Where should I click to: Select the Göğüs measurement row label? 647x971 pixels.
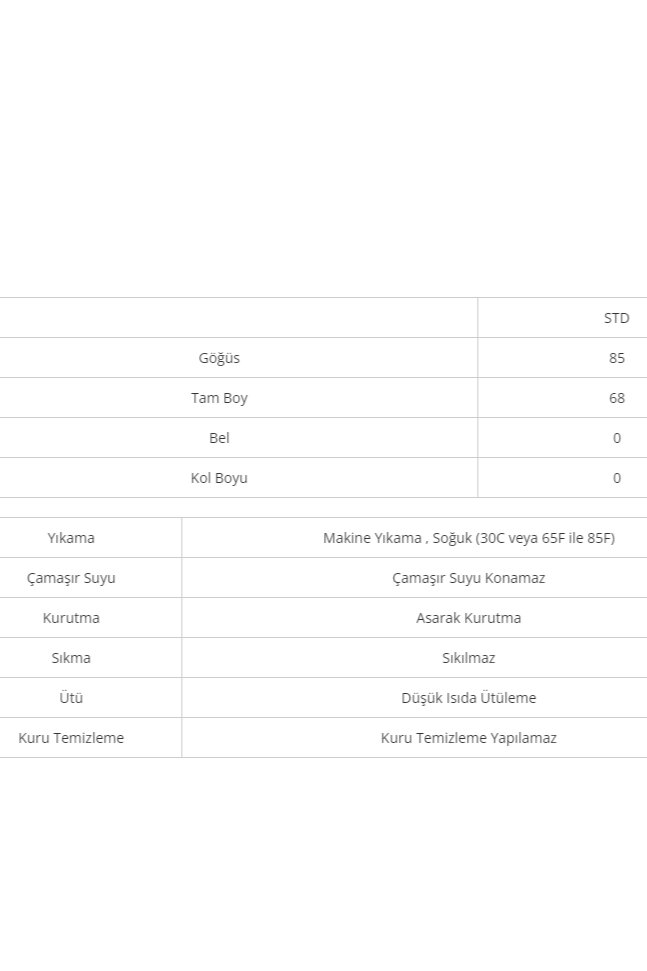pyautogui.click(x=219, y=358)
